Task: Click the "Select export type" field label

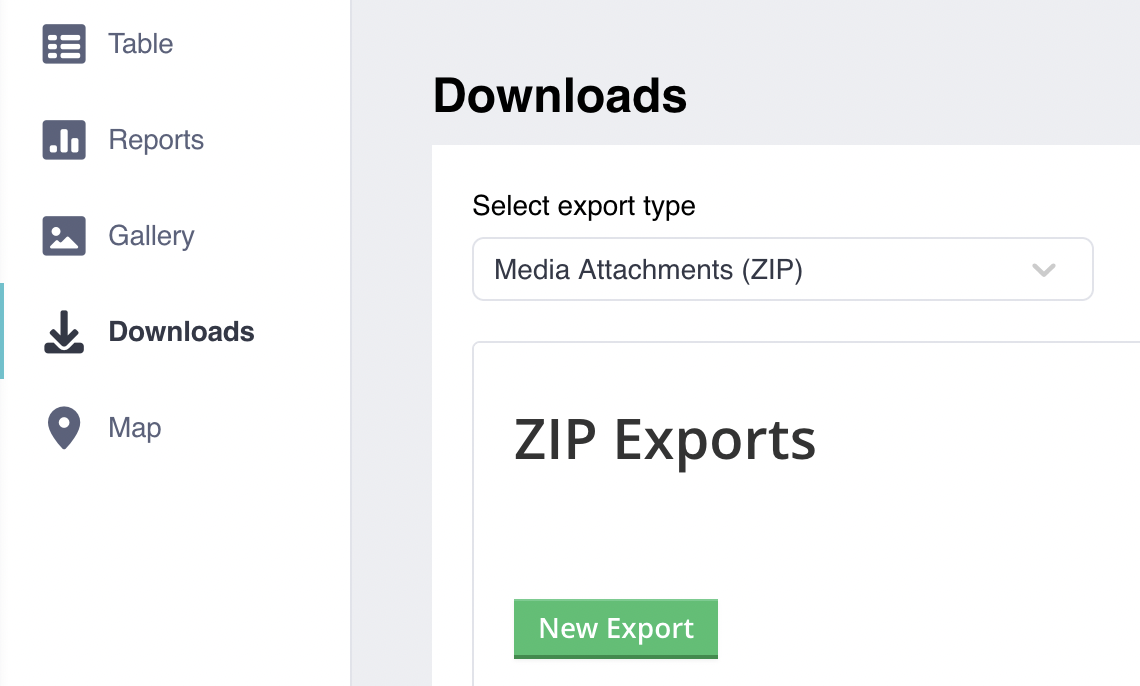Action: (x=584, y=206)
